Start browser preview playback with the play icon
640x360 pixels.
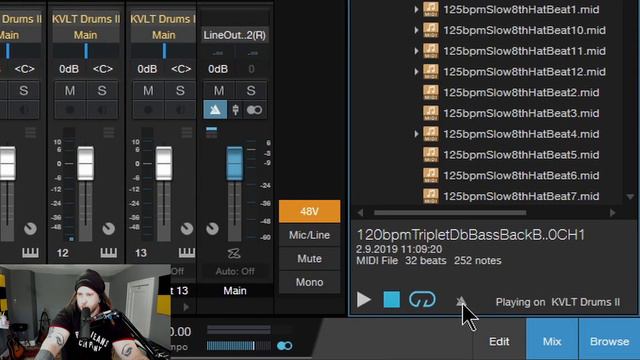click(364, 300)
